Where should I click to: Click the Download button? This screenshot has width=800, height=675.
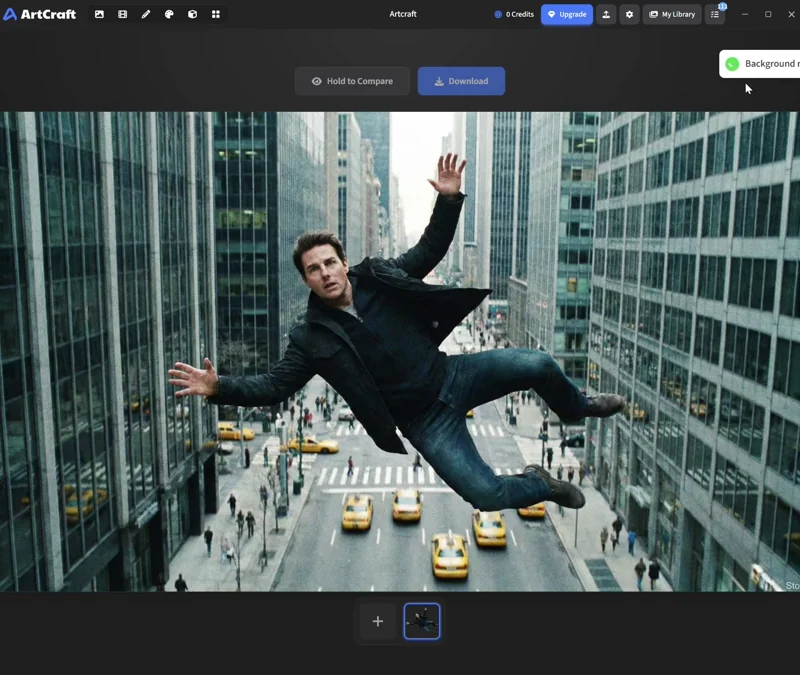pos(461,81)
